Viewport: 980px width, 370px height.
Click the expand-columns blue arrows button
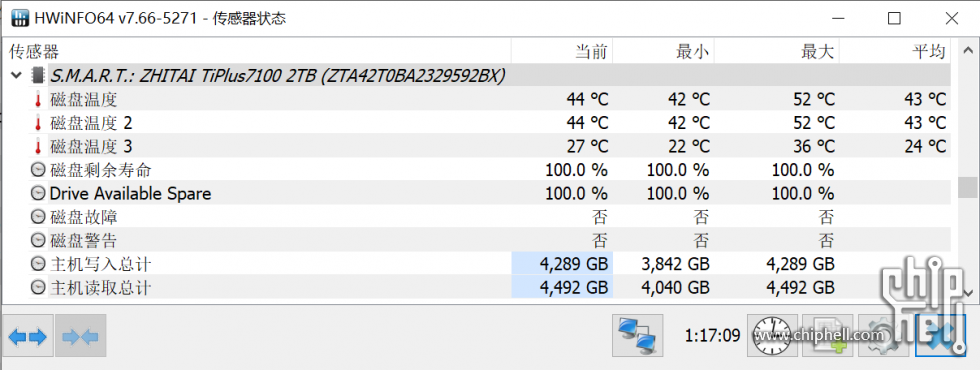[x=28, y=336]
